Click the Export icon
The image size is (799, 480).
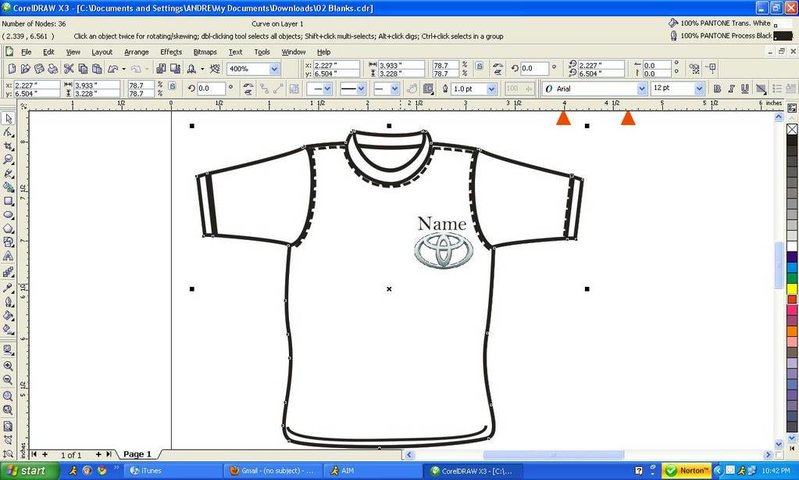(x=175, y=68)
